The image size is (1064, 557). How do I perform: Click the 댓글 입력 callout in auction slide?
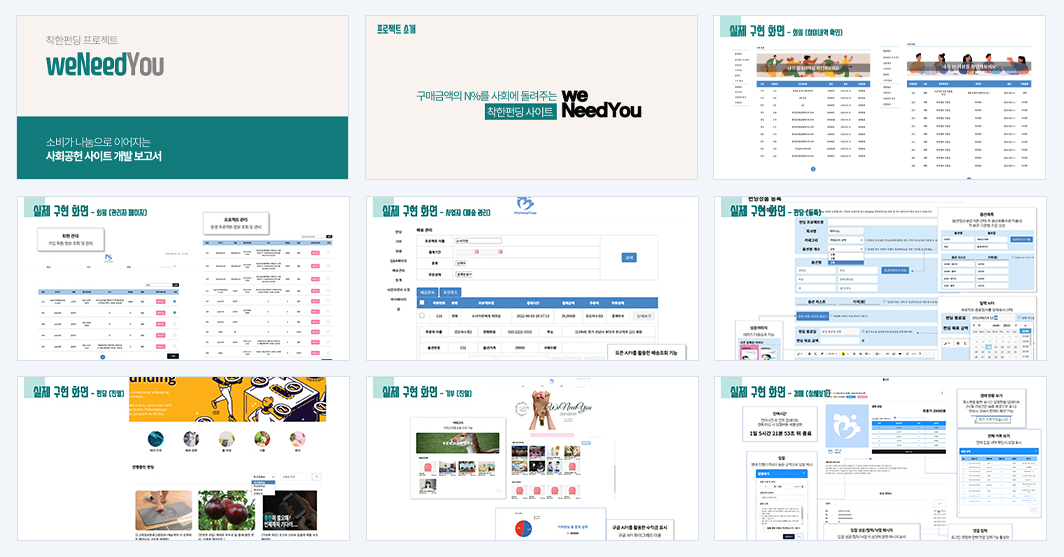980,533
